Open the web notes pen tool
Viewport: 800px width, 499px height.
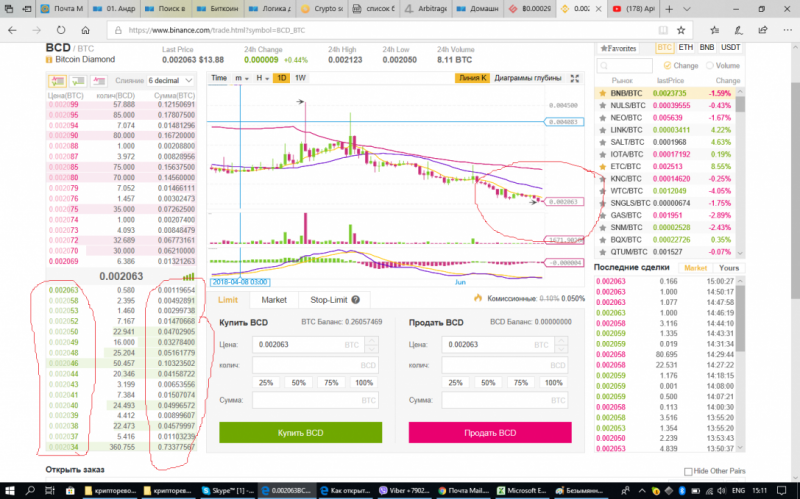[738, 30]
